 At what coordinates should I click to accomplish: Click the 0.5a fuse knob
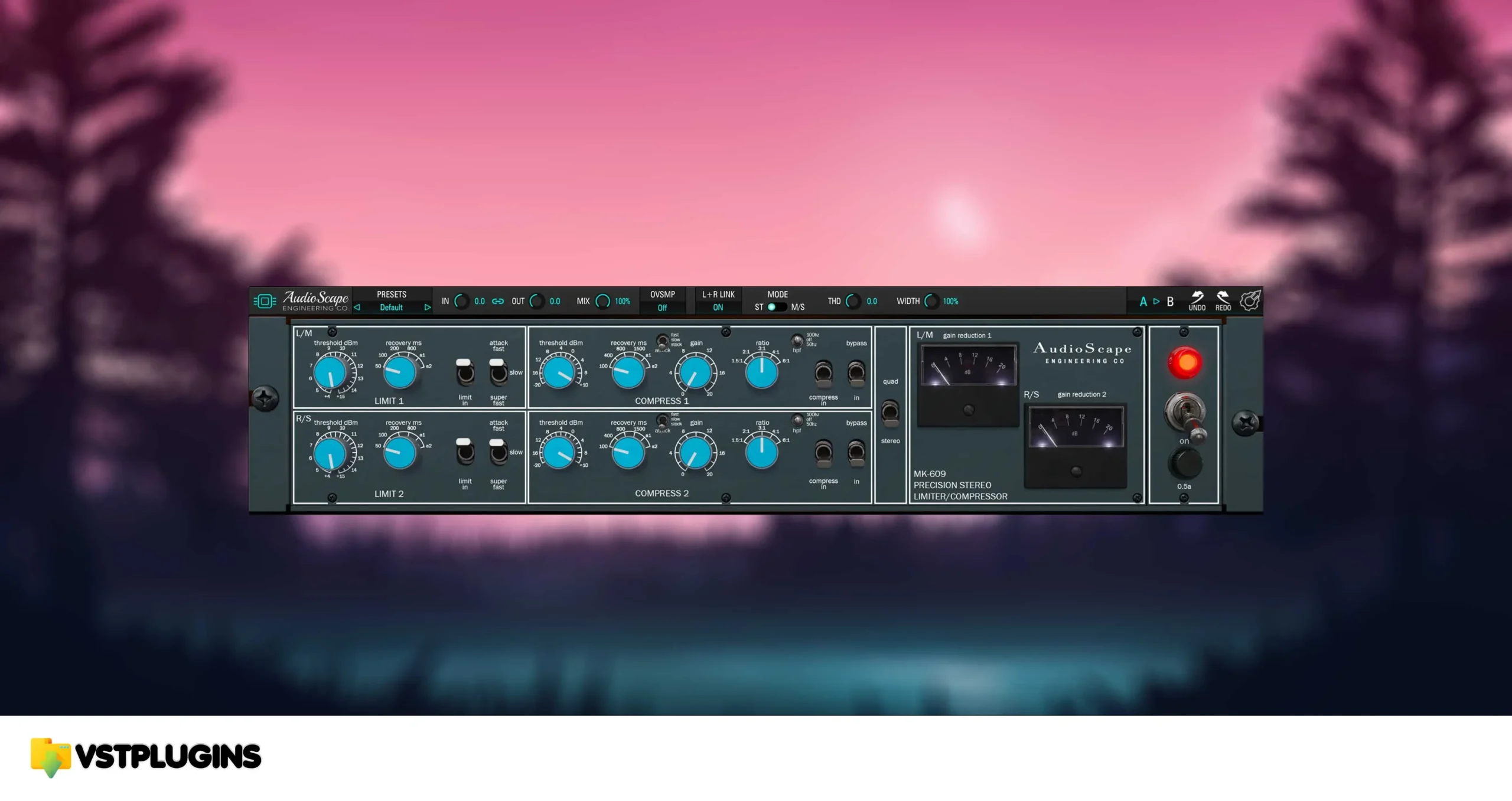pos(1185,463)
